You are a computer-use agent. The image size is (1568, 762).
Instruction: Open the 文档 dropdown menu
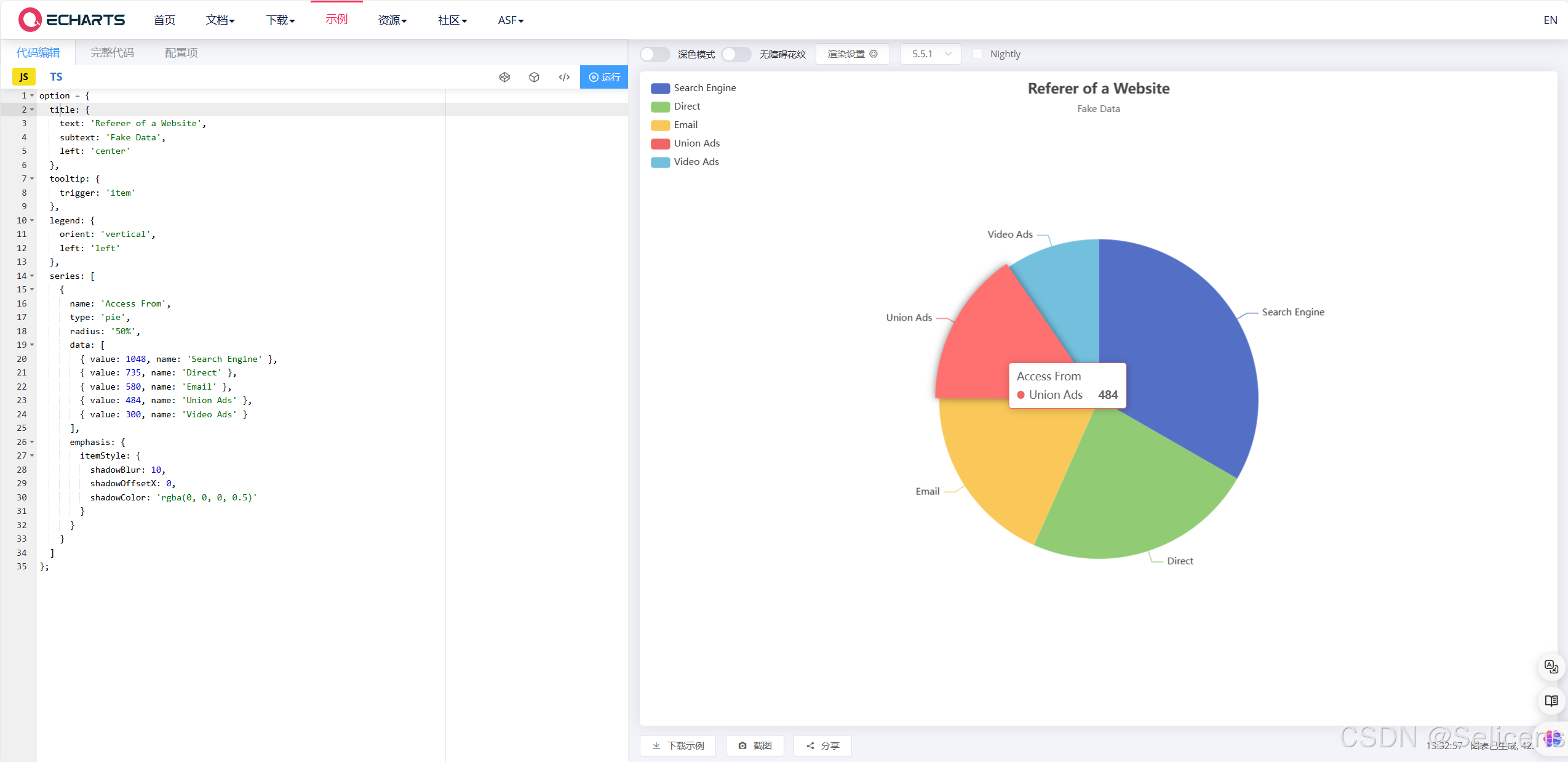coord(220,20)
